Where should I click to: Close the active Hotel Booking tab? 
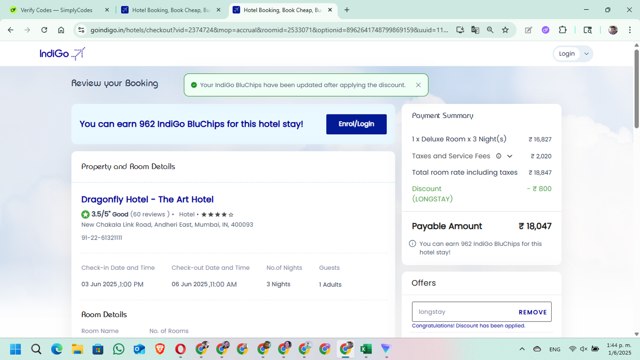tap(330, 10)
